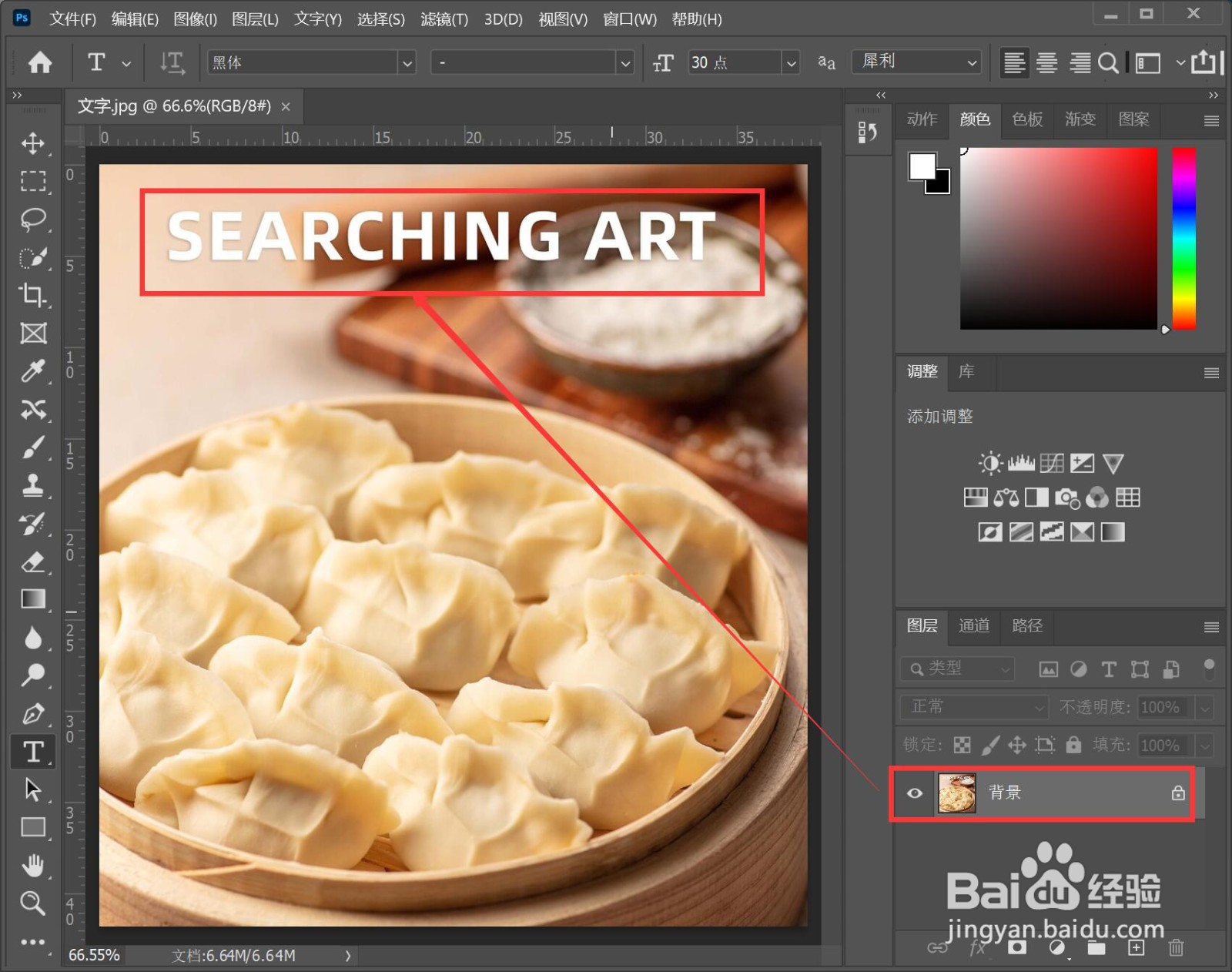Open the font style dropdown

point(625,62)
